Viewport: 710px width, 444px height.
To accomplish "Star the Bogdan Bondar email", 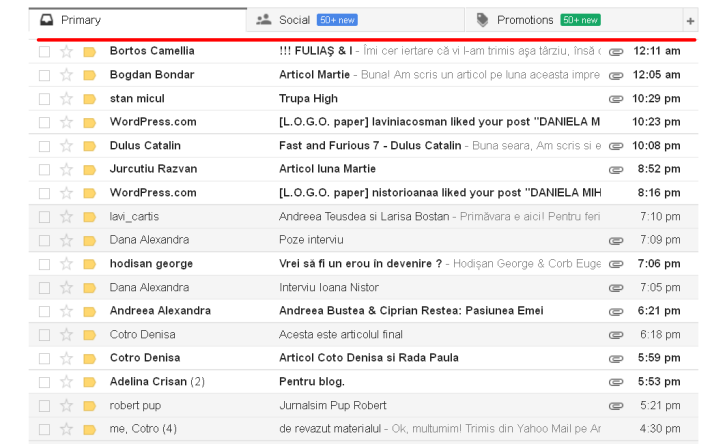I will (x=67, y=75).
